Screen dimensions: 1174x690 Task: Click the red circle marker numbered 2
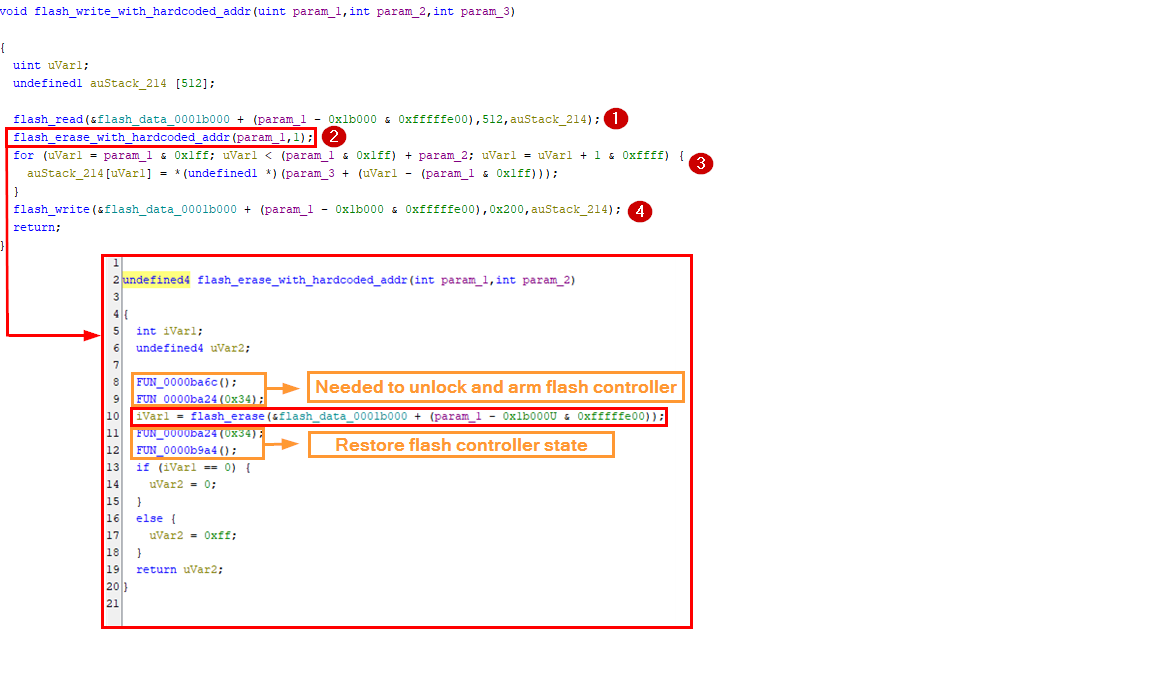[335, 137]
